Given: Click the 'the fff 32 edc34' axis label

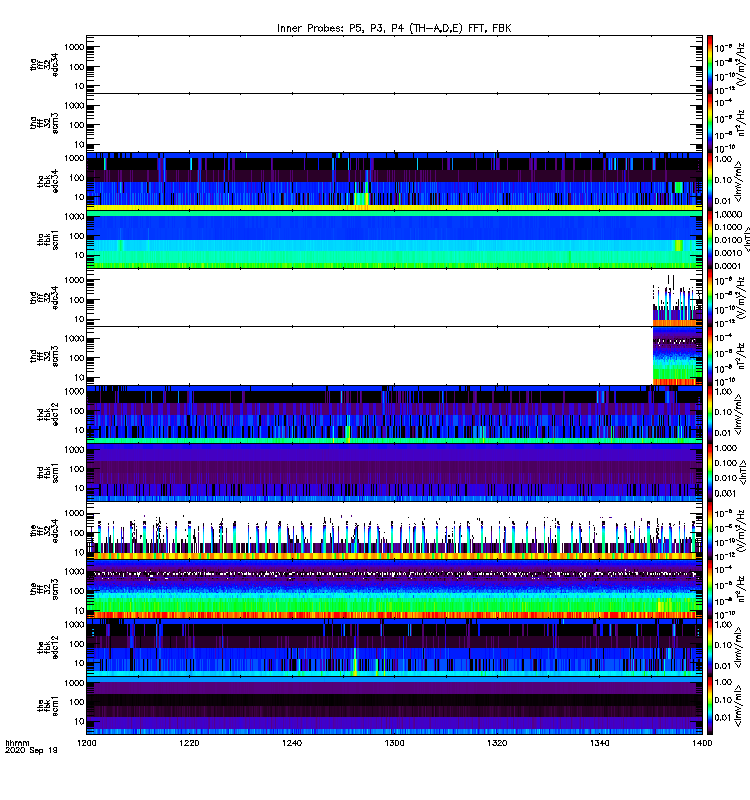Looking at the screenshot, I should pos(44,531).
